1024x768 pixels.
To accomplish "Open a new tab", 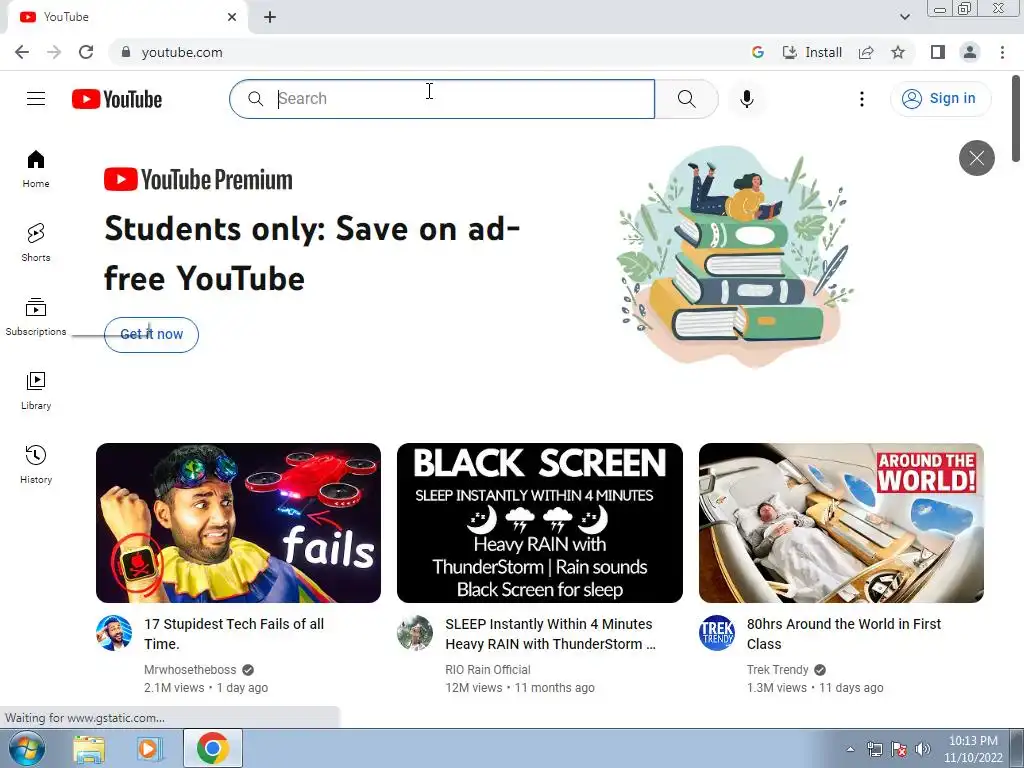I will pyautogui.click(x=270, y=17).
